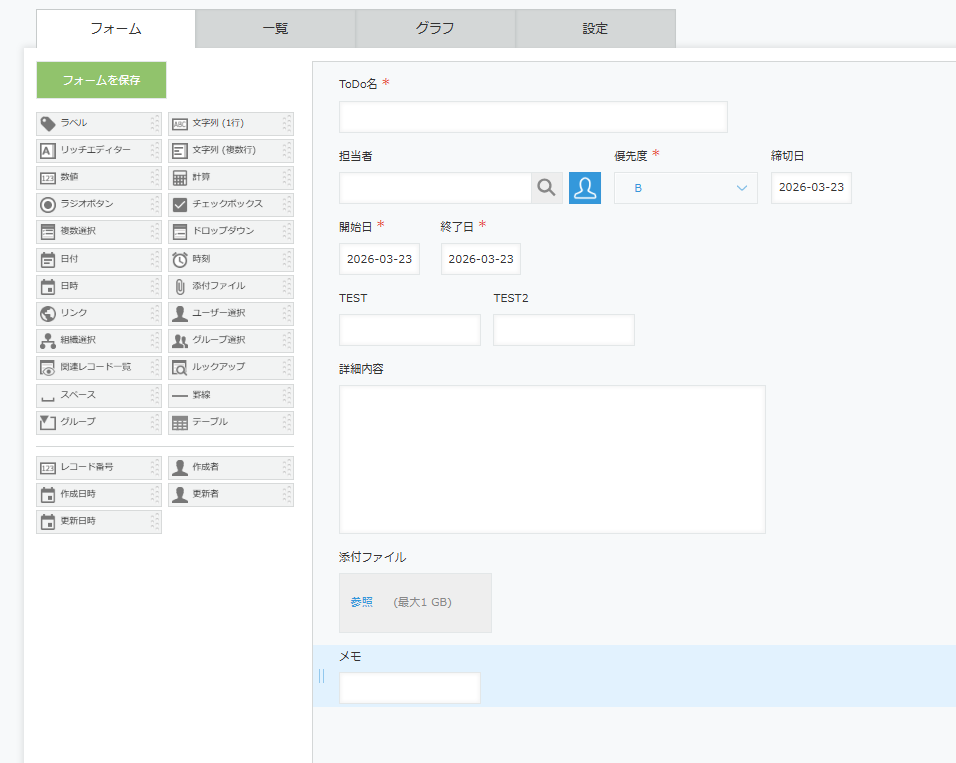
Task: Select the 組織選択 field icon
Action: (47, 340)
